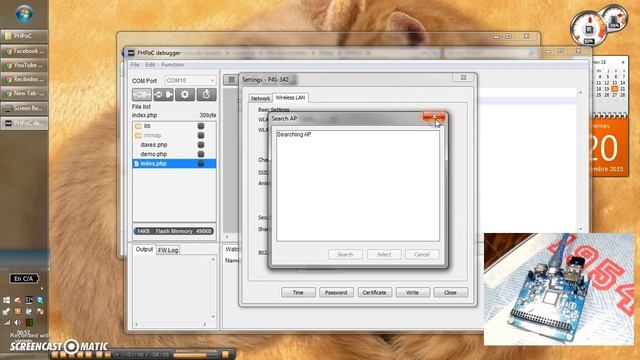This screenshot has width=640, height=360.
Task: Close the Settings P4S-342 window with X
Action: tap(464, 78)
